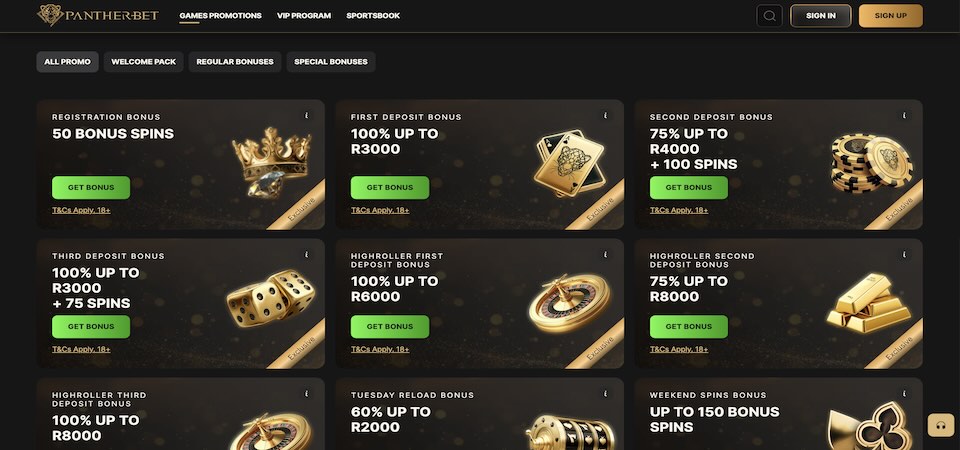Open info icon on Second Deposit Bonus card
Screen dimensions: 960x450
pos(904,116)
